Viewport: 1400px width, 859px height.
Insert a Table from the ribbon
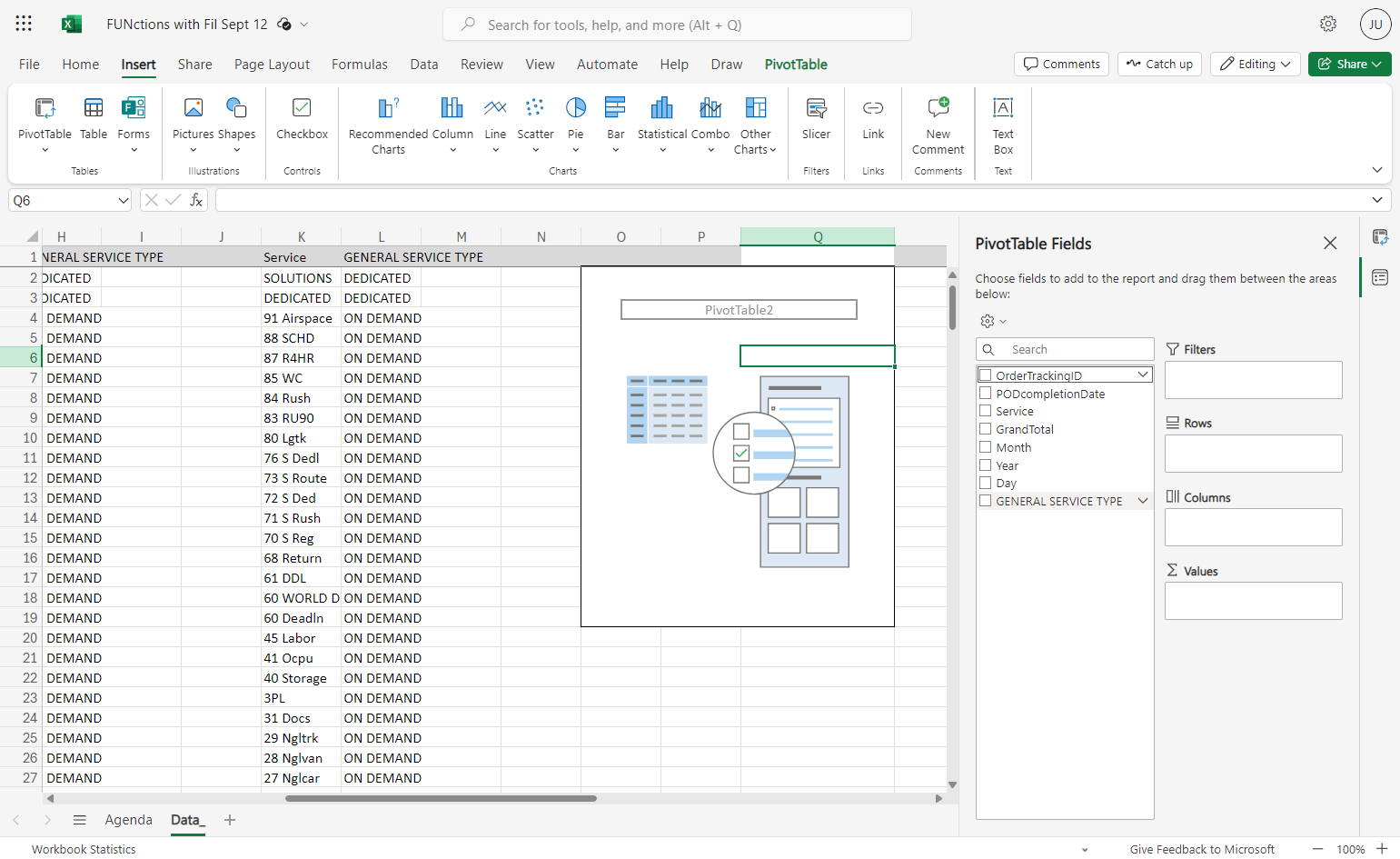coord(94,118)
